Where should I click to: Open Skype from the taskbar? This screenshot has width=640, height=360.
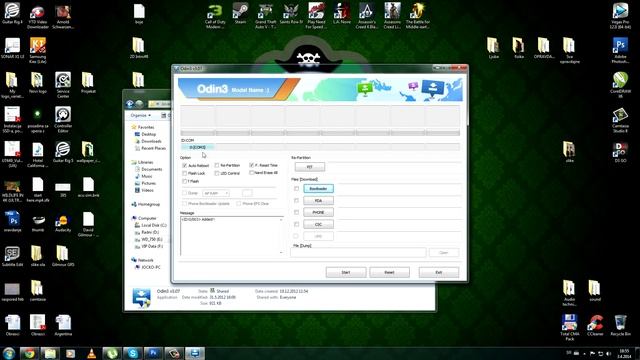[x=133, y=353]
